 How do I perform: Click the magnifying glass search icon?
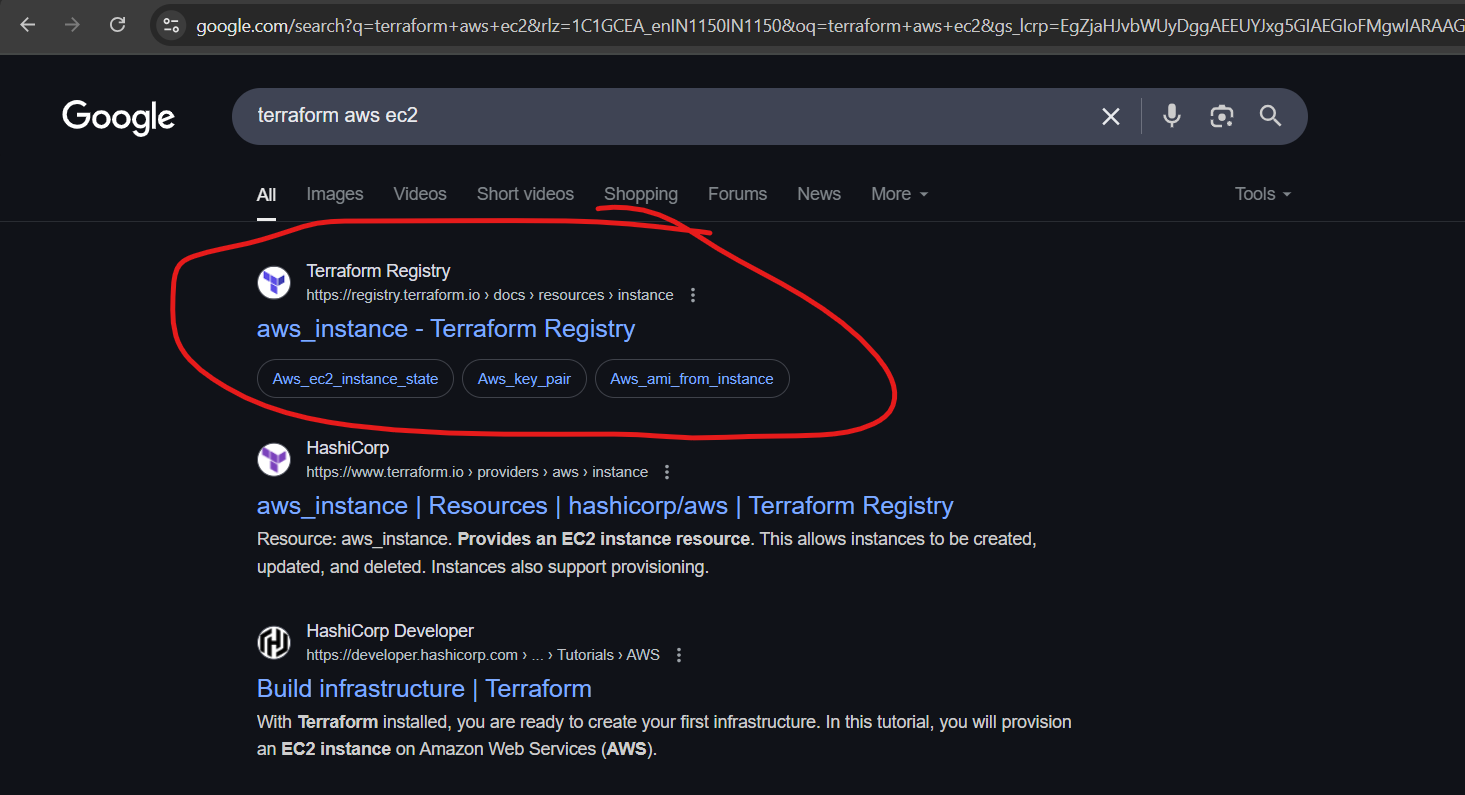click(1270, 116)
